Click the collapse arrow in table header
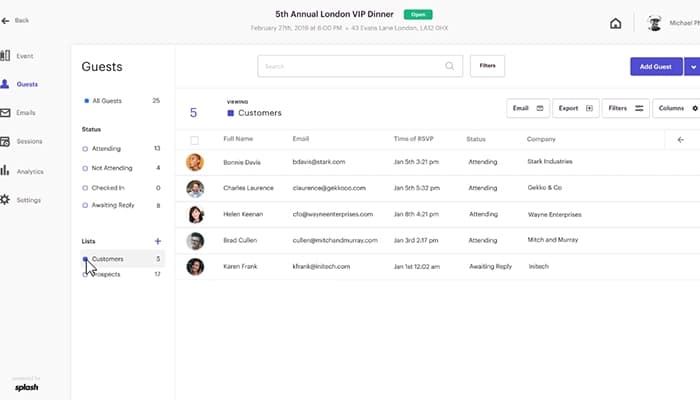 point(680,139)
